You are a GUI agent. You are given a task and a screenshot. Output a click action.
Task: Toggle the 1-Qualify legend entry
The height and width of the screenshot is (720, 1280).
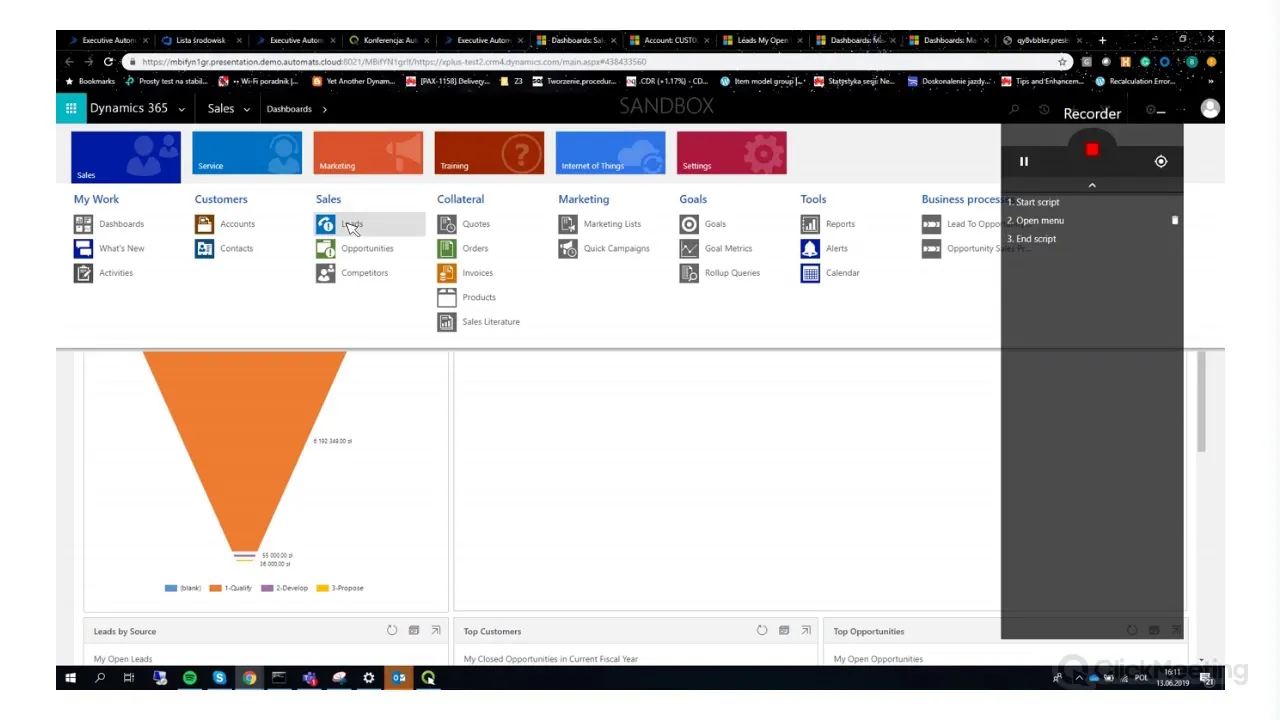coord(231,588)
